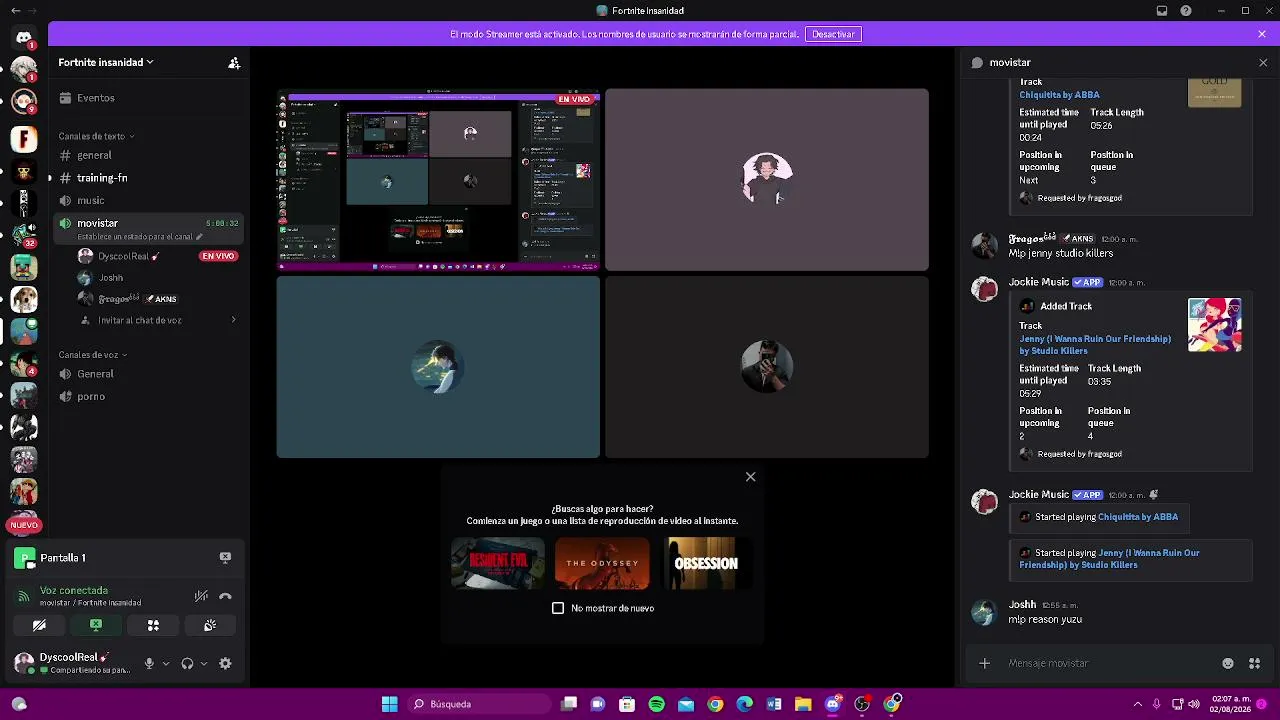Edit the channel status 'Establece un estado para el canal'
The width and height of the screenshot is (1280, 720).
click(140, 237)
